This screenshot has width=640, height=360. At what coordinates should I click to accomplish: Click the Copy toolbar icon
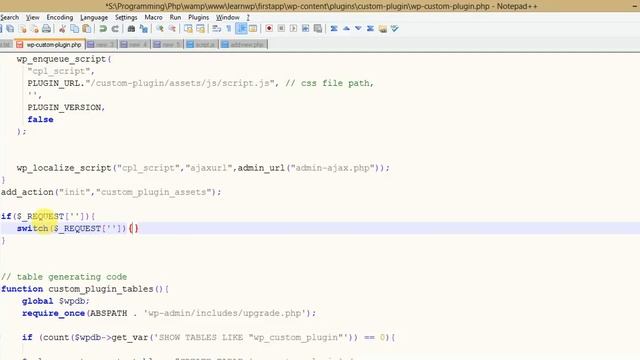point(74,29)
